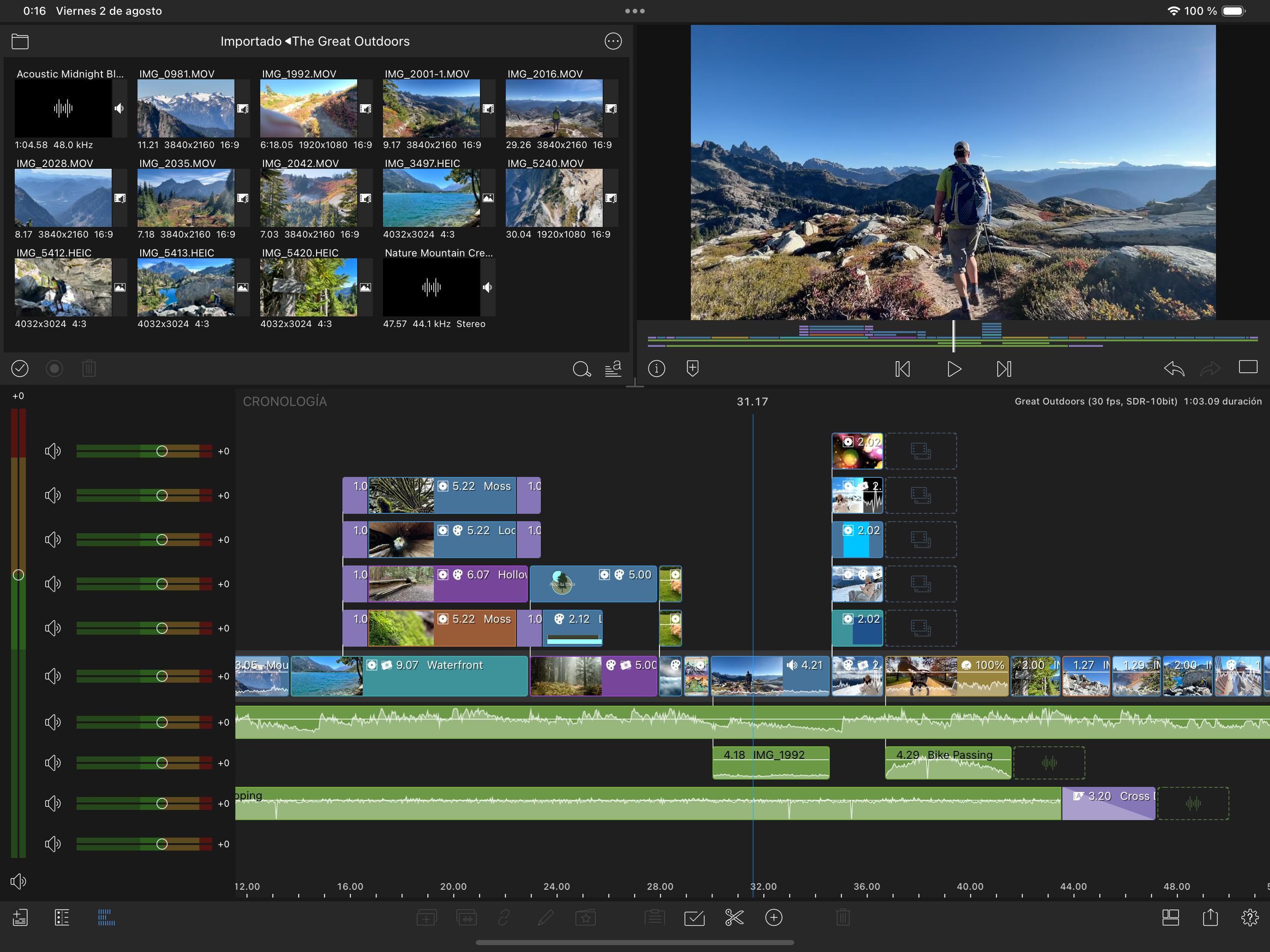The width and height of the screenshot is (1270, 952).
Task: Open the project settings gear
Action: (1249, 917)
